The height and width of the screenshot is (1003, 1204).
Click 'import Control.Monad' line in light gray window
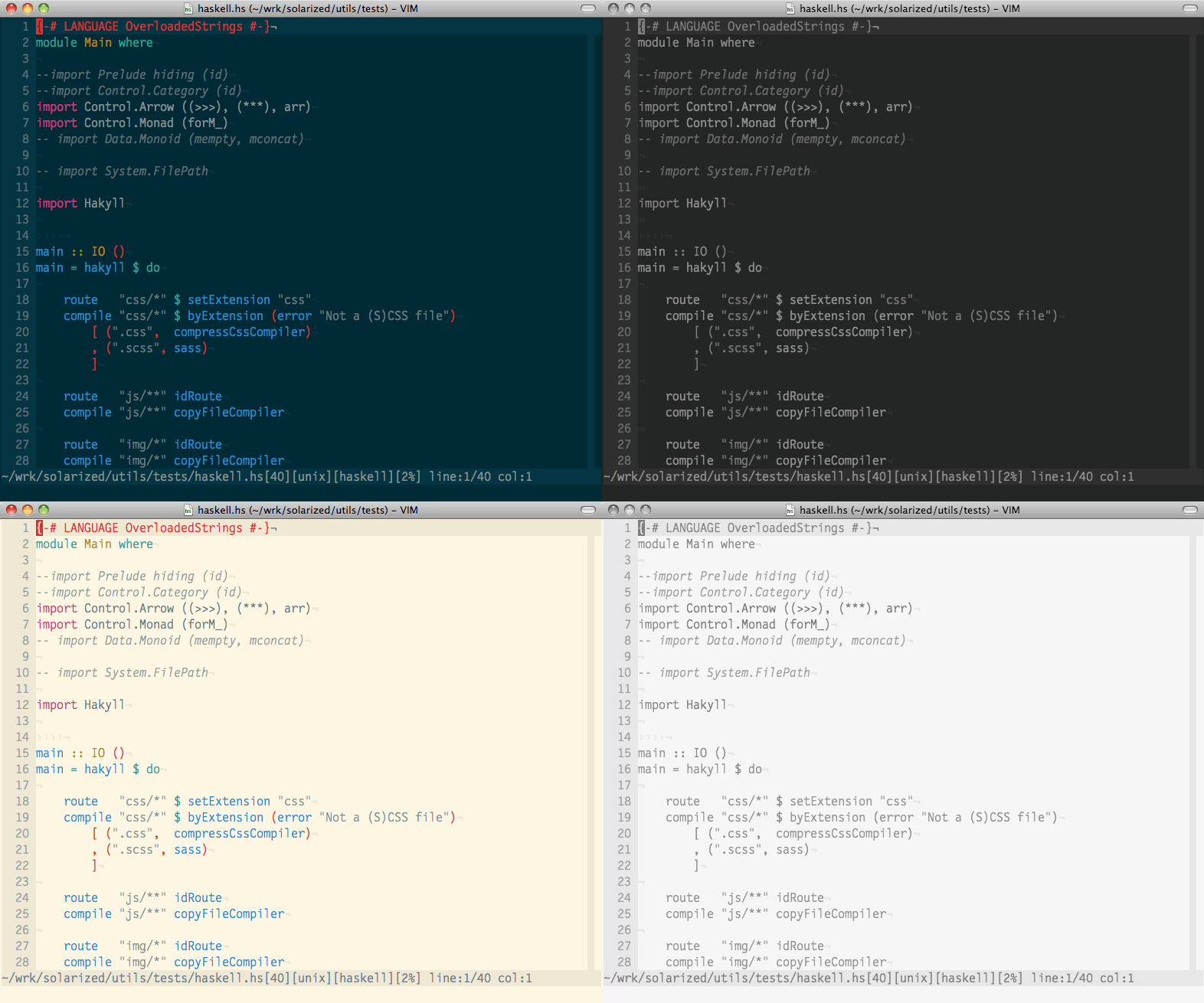tap(734, 624)
